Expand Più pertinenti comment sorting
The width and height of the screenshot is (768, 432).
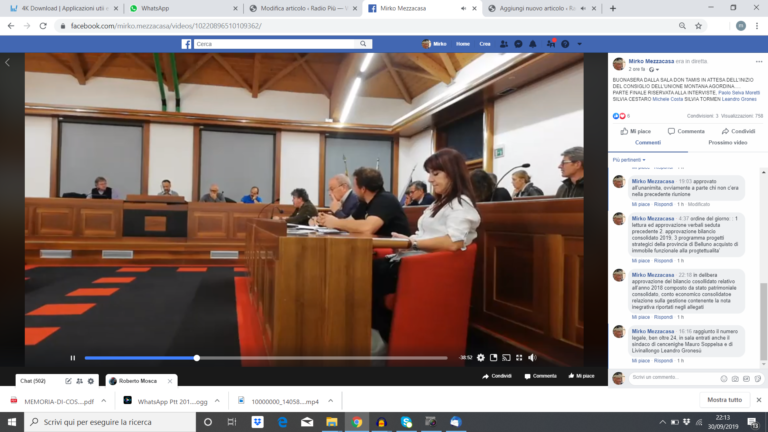click(629, 159)
